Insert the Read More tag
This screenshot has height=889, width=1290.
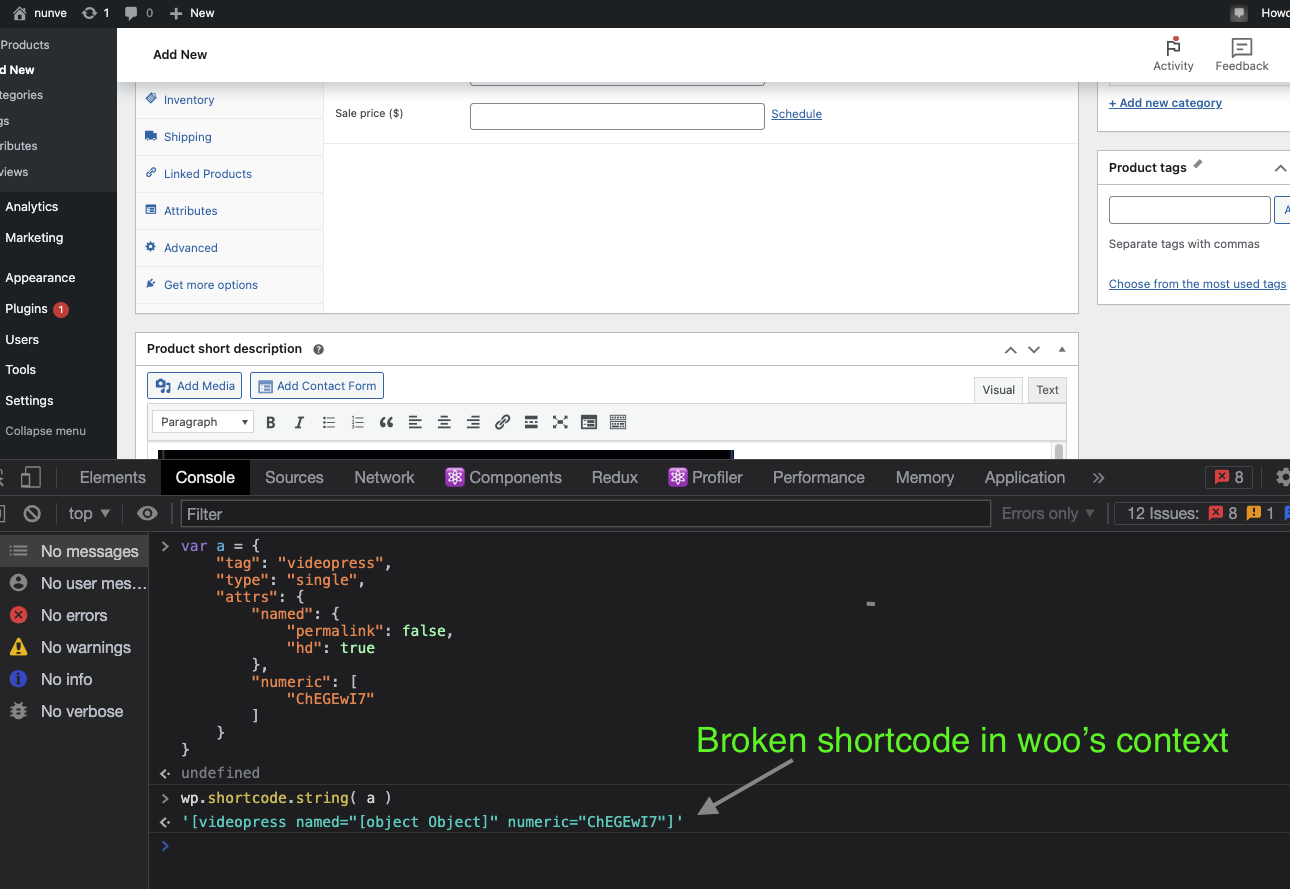(531, 421)
